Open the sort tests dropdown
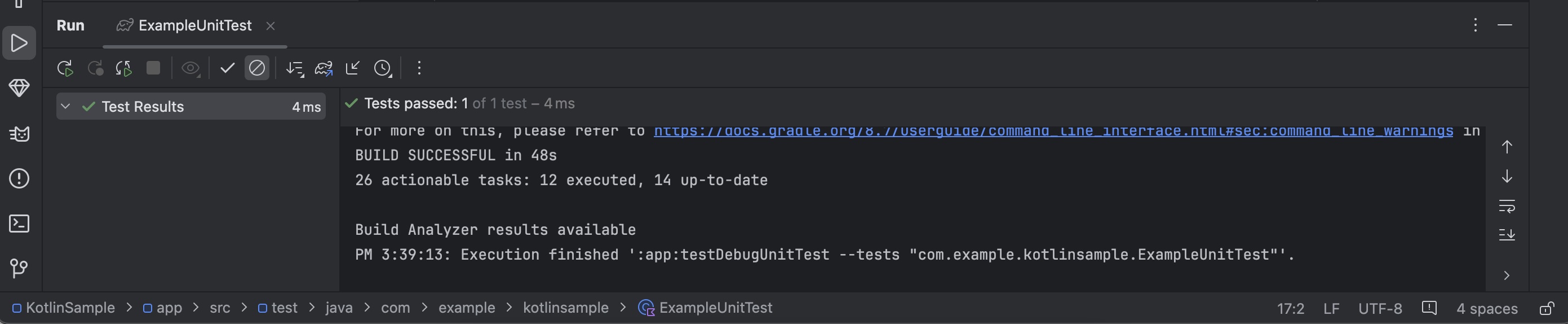Viewport: 1568px width, 324px height. point(295,68)
